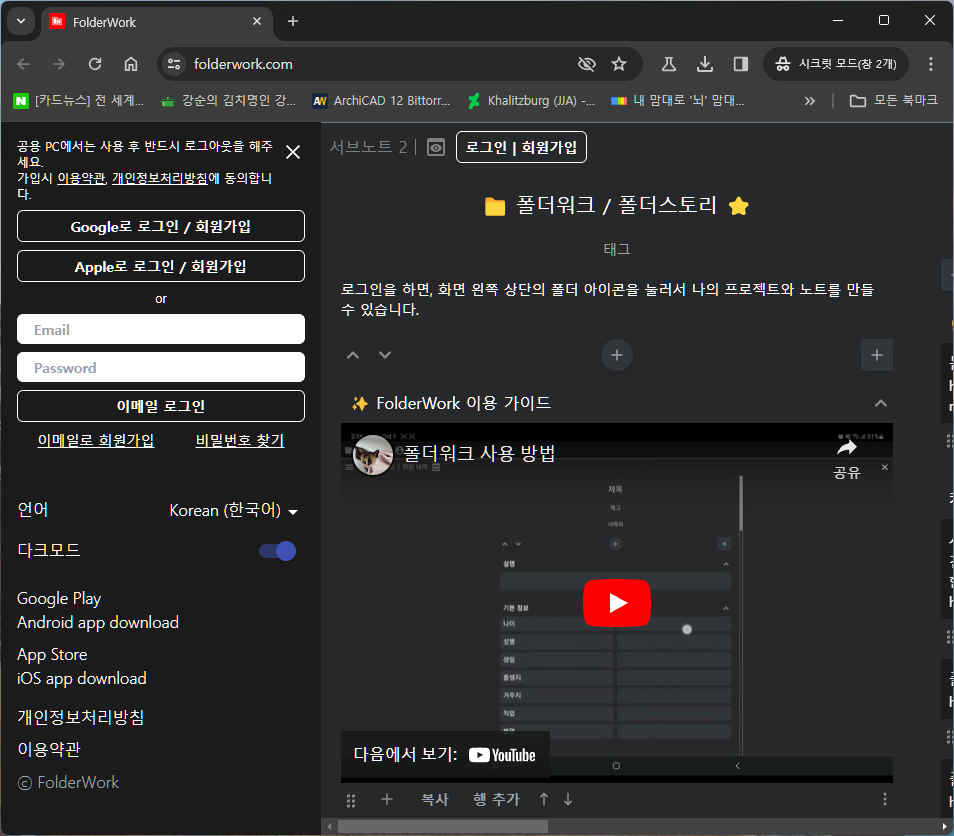Image resolution: width=954 pixels, height=836 pixels.
Task: Expand the bookmarks overflow chevron
Action: (809, 101)
